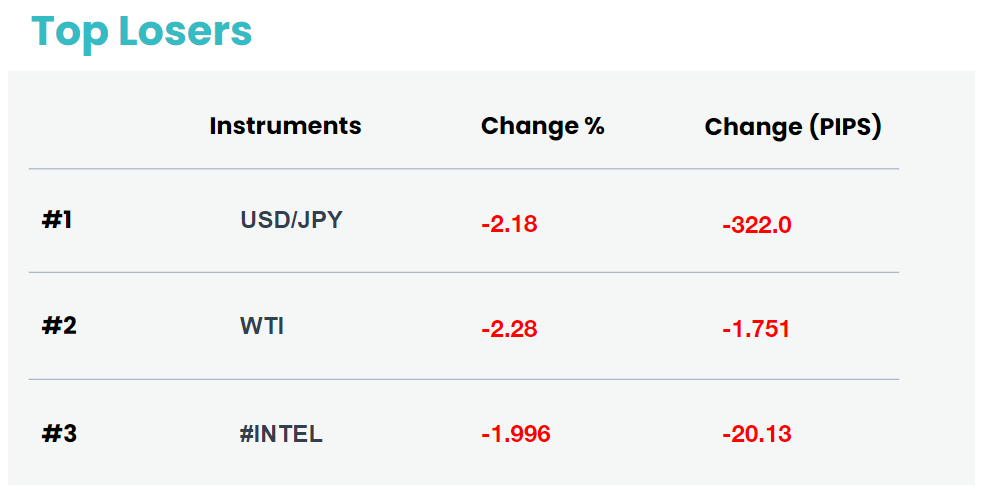This screenshot has width=985, height=496.
Task: Click the Change (PIPS) column header
Action: [793, 127]
